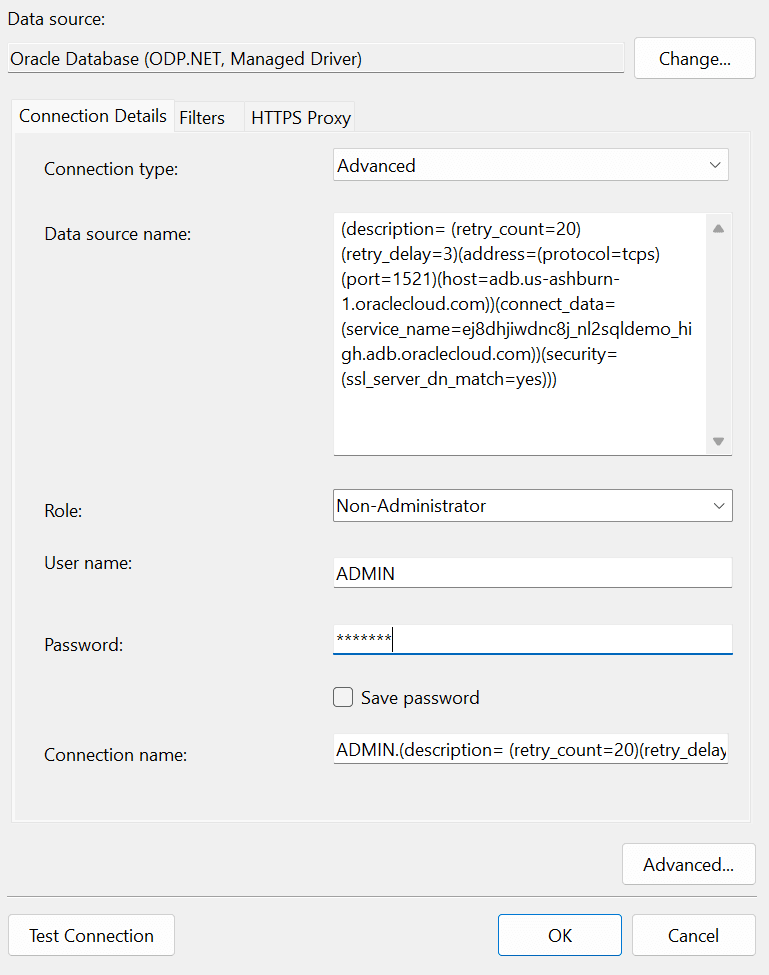Open the Role dropdown showing Non-Administrator
The height and width of the screenshot is (975, 769).
pos(530,505)
